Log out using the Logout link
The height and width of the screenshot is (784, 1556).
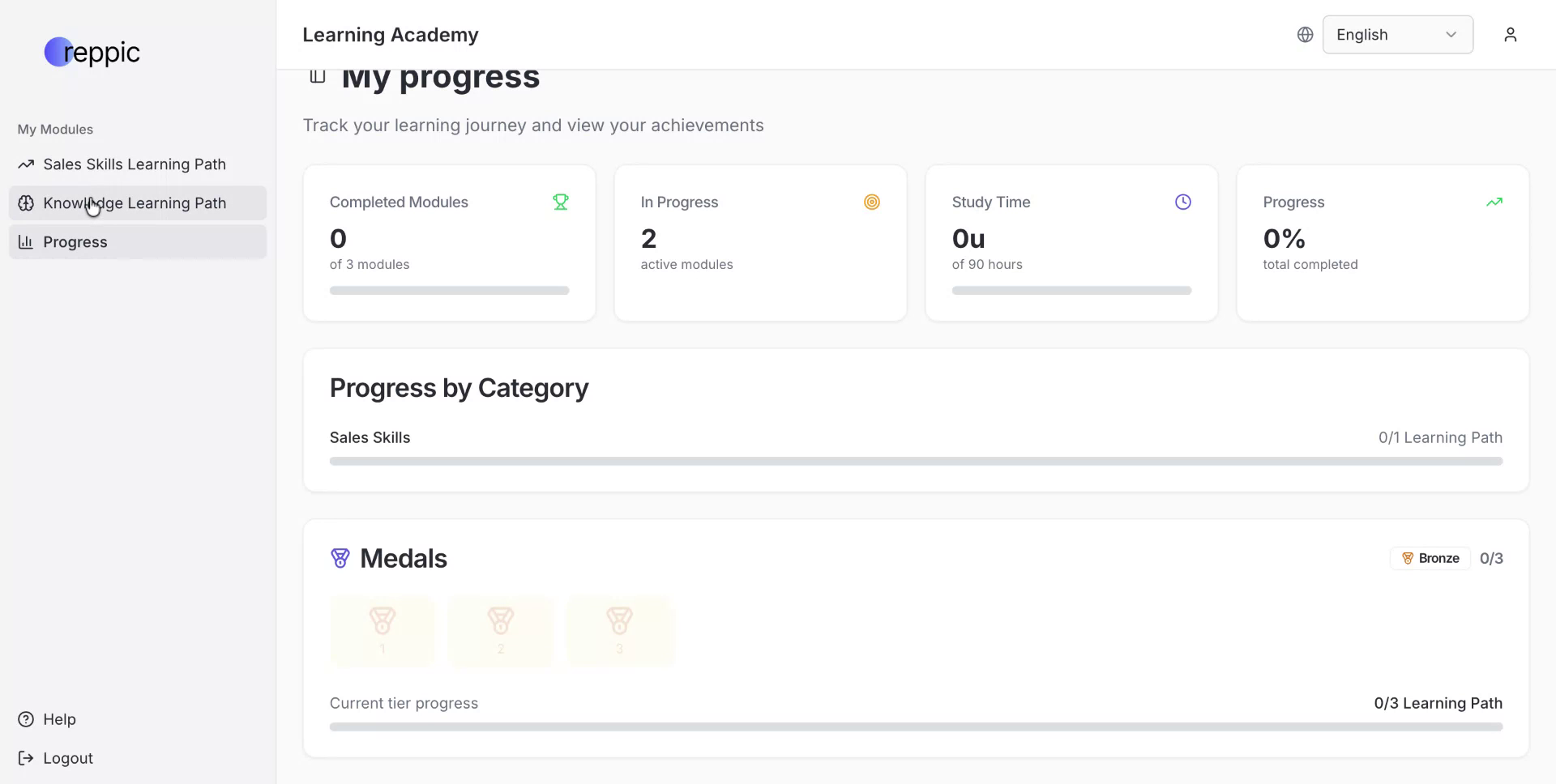pos(68,758)
